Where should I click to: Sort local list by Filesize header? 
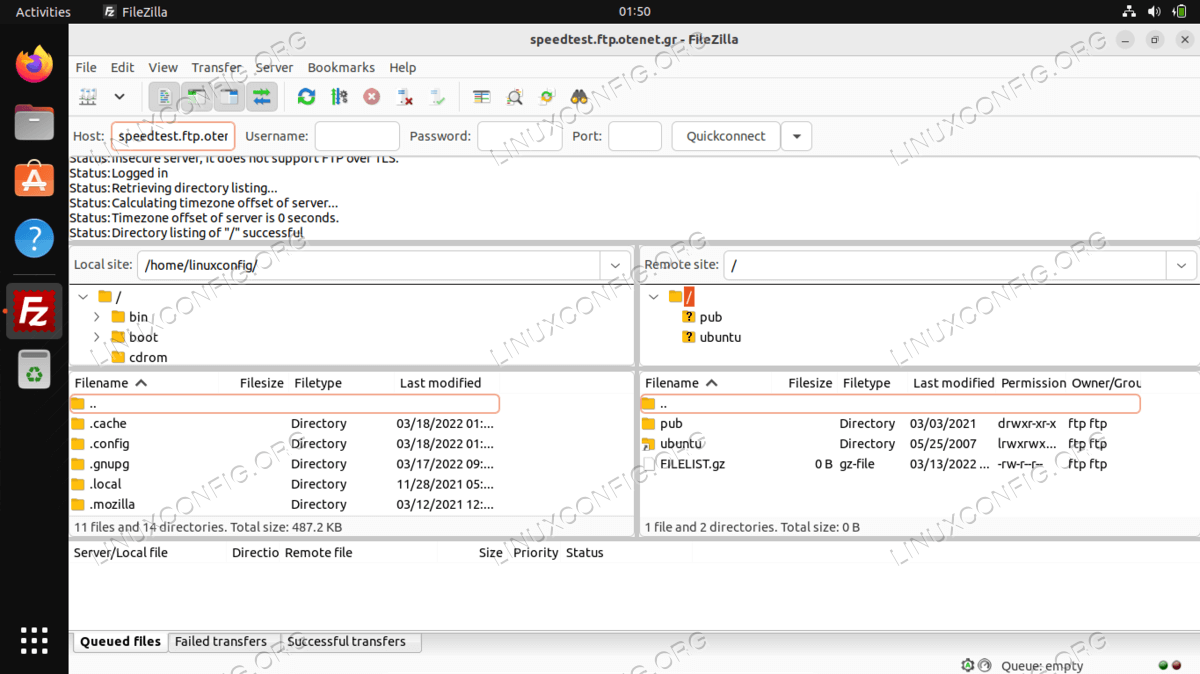coord(262,383)
